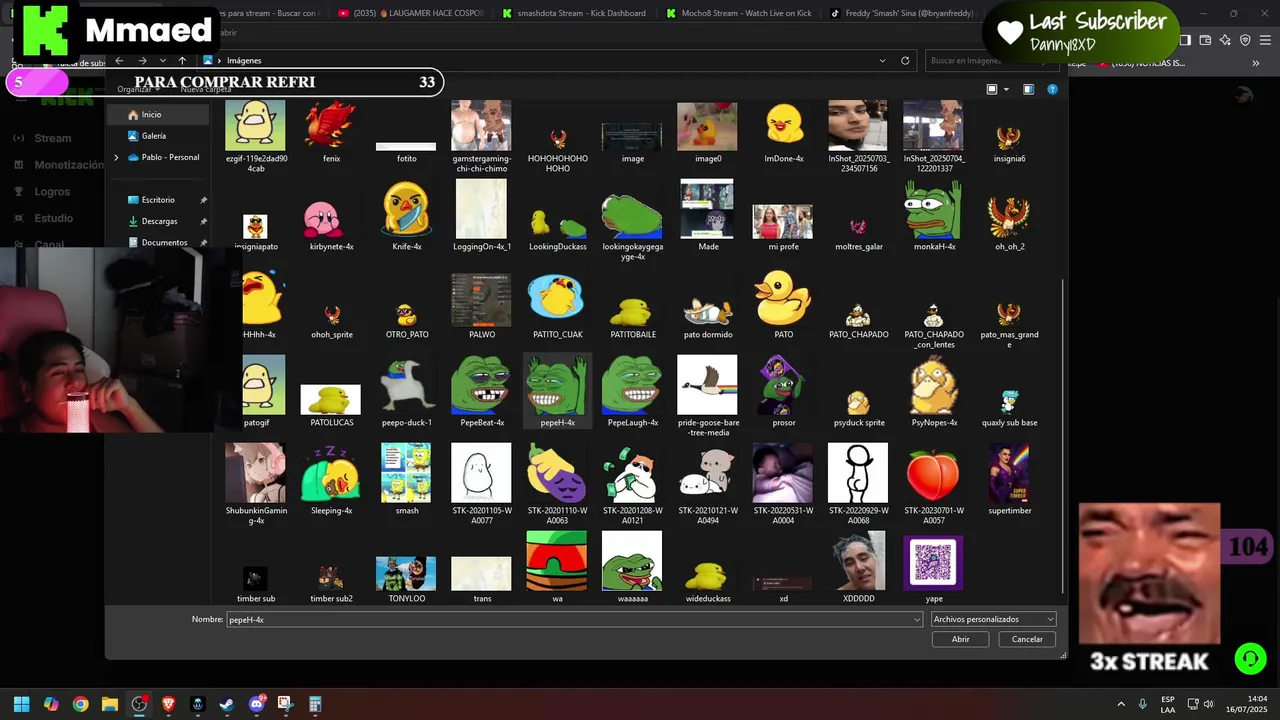Viewport: 1280px width, 720px height.
Task: Select the yape QR image file
Action: tap(933, 568)
